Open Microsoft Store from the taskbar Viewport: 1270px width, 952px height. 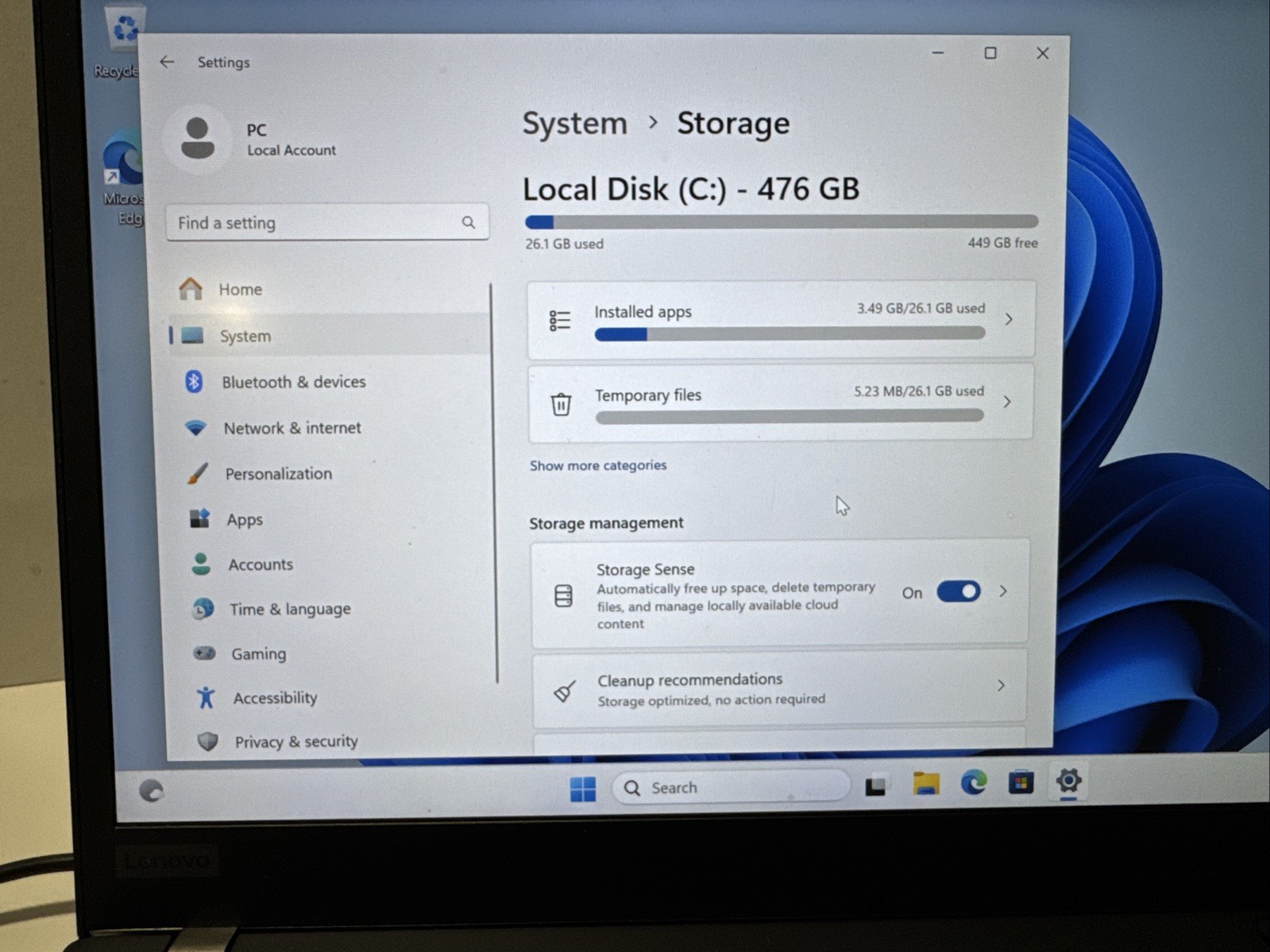1021,783
